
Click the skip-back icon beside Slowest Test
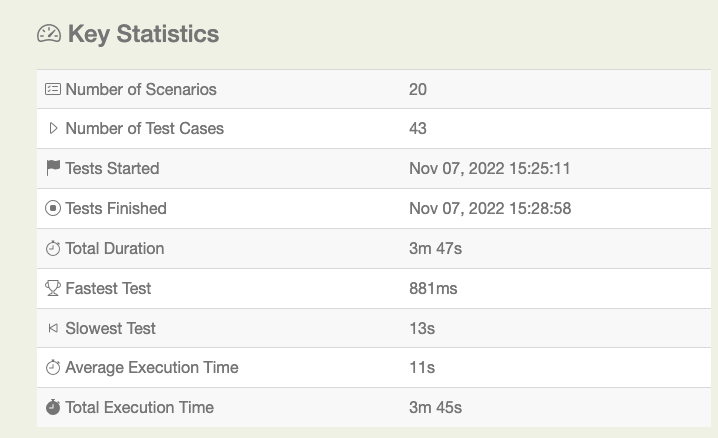tap(53, 328)
